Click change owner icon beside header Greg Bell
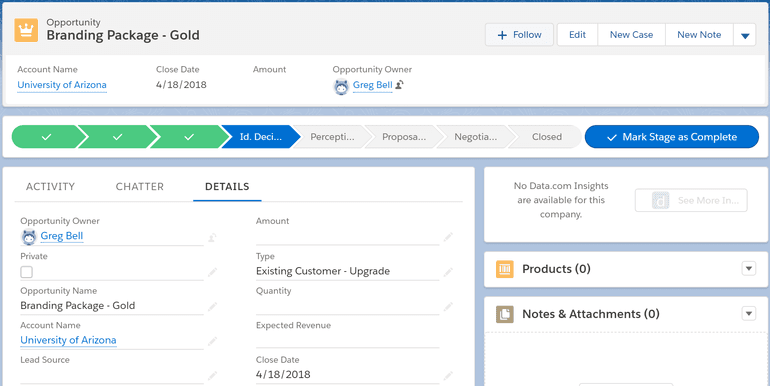Screen dimensions: 770x386 pos(400,84)
